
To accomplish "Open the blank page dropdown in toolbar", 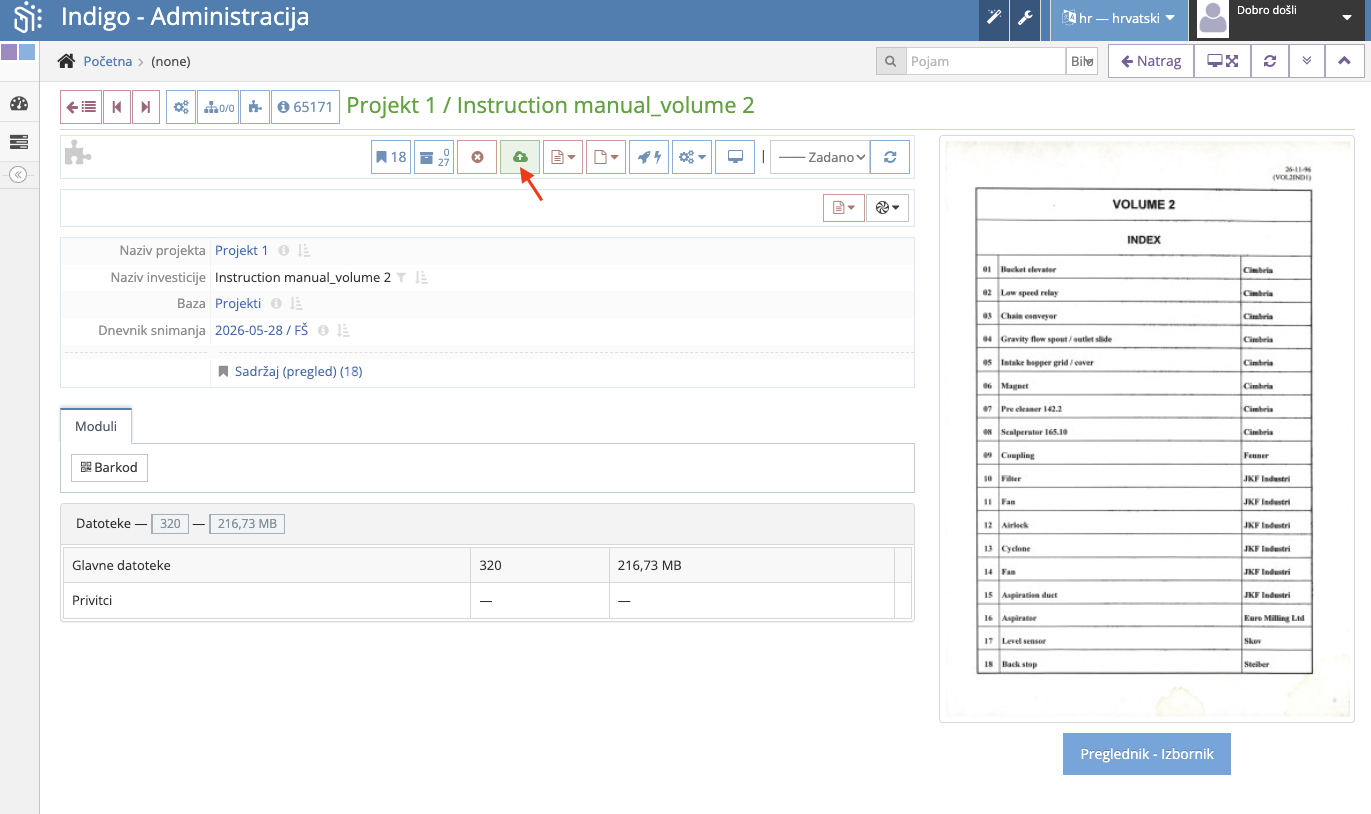I will pyautogui.click(x=606, y=157).
